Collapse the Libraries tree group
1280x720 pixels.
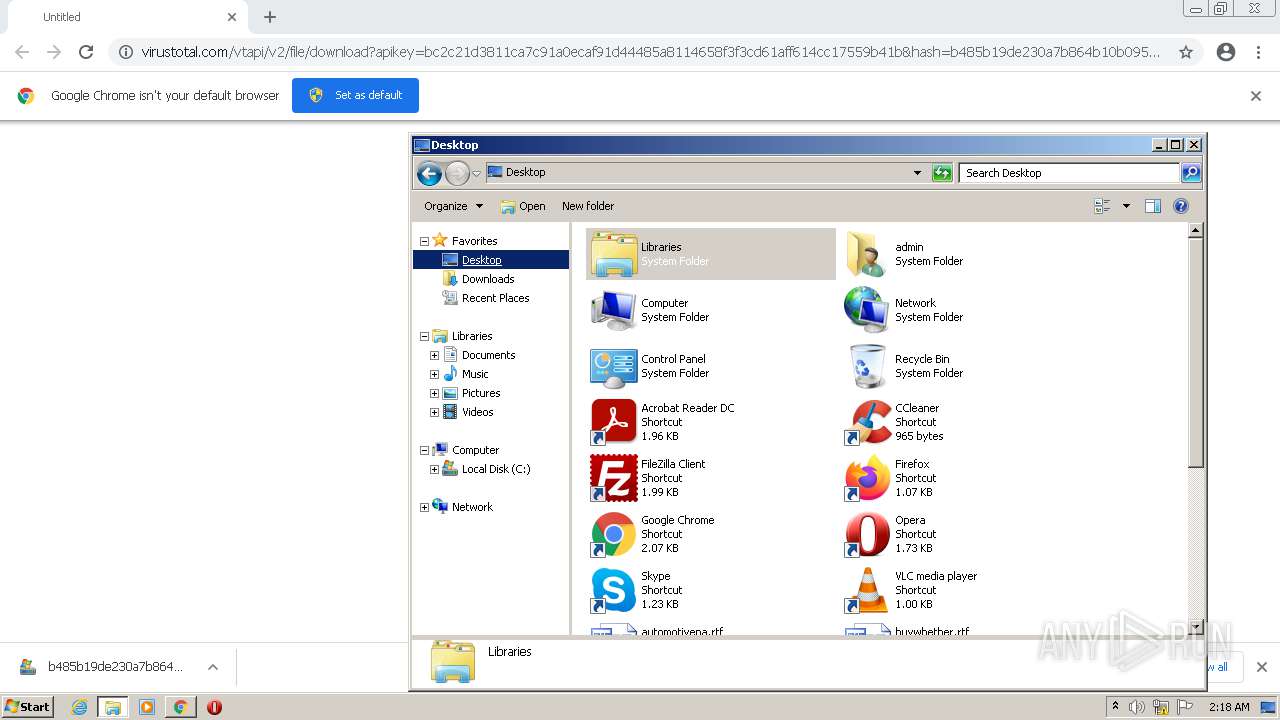pyautogui.click(x=424, y=336)
